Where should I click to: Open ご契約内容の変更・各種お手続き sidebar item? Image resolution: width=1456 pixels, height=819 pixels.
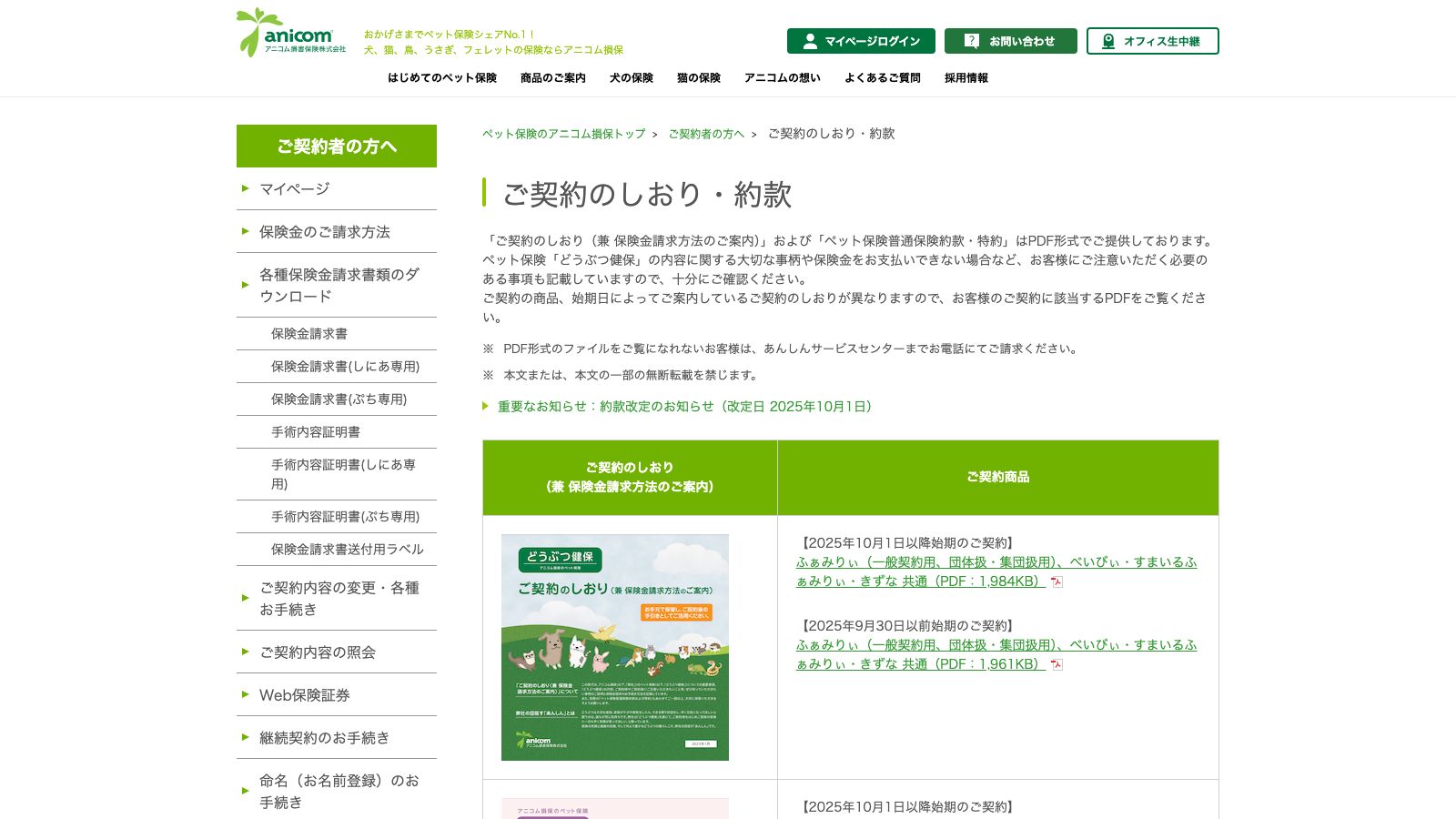(x=337, y=598)
